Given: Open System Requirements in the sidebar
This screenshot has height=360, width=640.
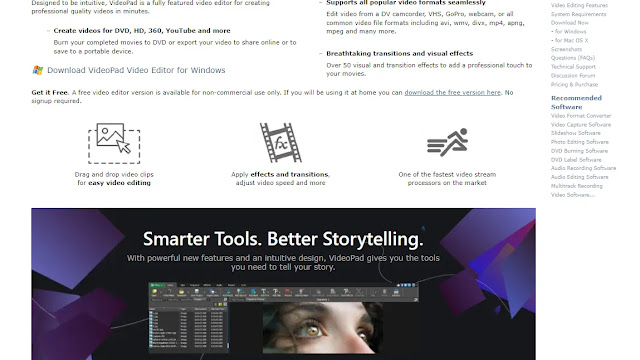Looking at the screenshot, I should [x=578, y=14].
